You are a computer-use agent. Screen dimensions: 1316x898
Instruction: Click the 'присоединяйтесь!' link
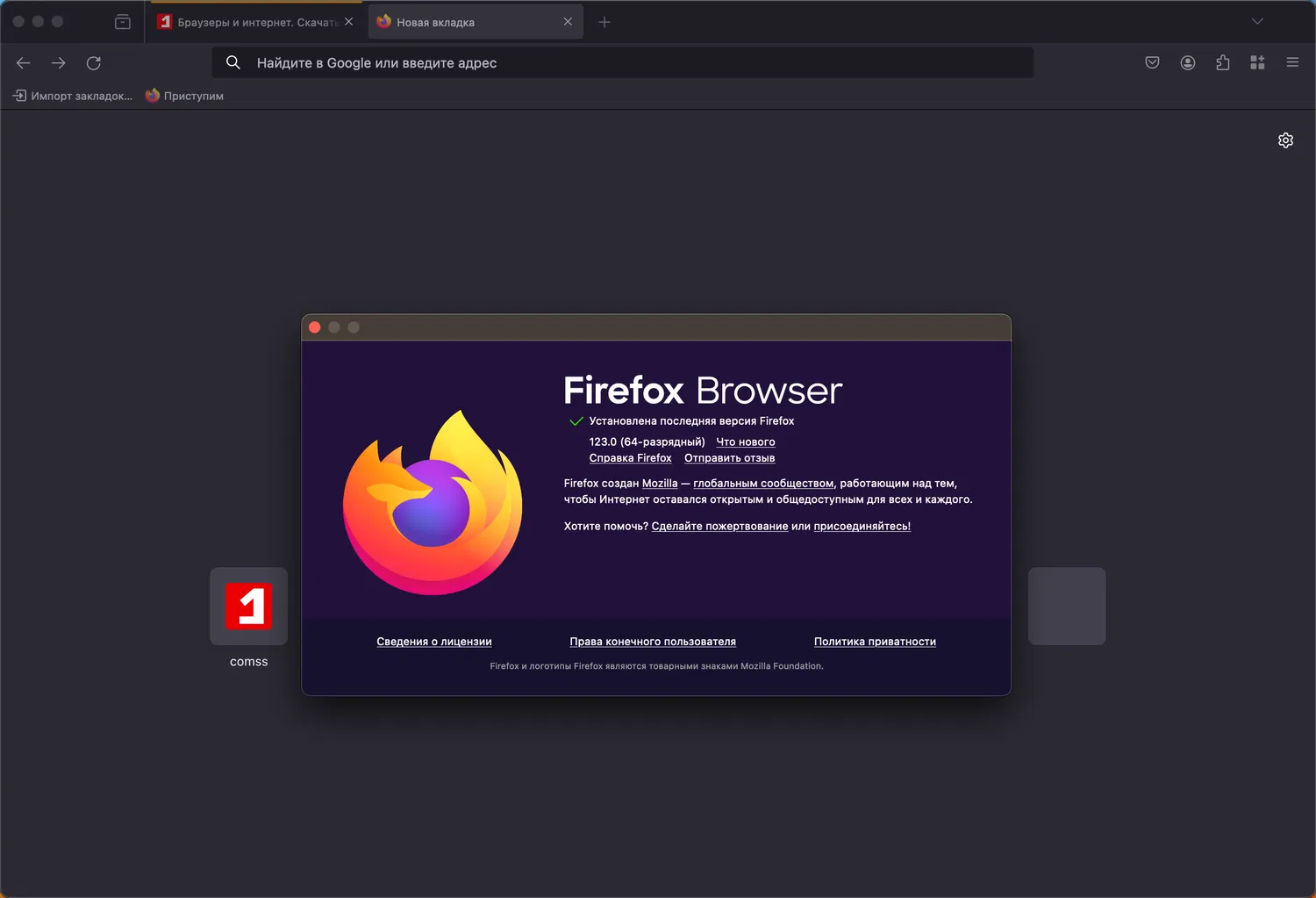pyautogui.click(x=862, y=527)
